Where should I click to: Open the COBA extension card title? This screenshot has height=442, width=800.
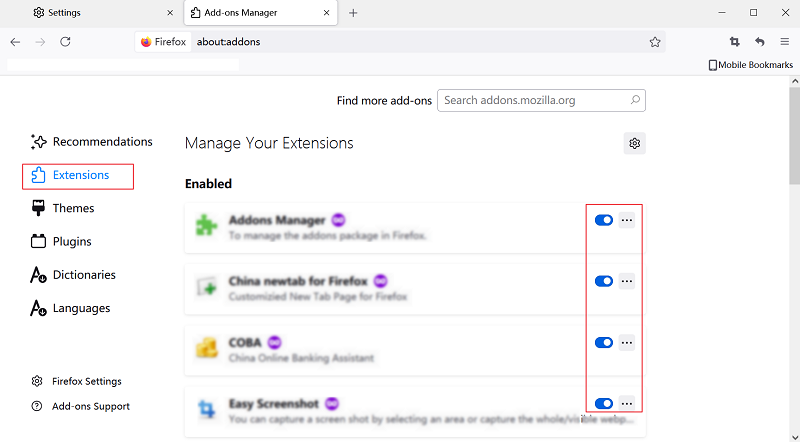(x=245, y=343)
